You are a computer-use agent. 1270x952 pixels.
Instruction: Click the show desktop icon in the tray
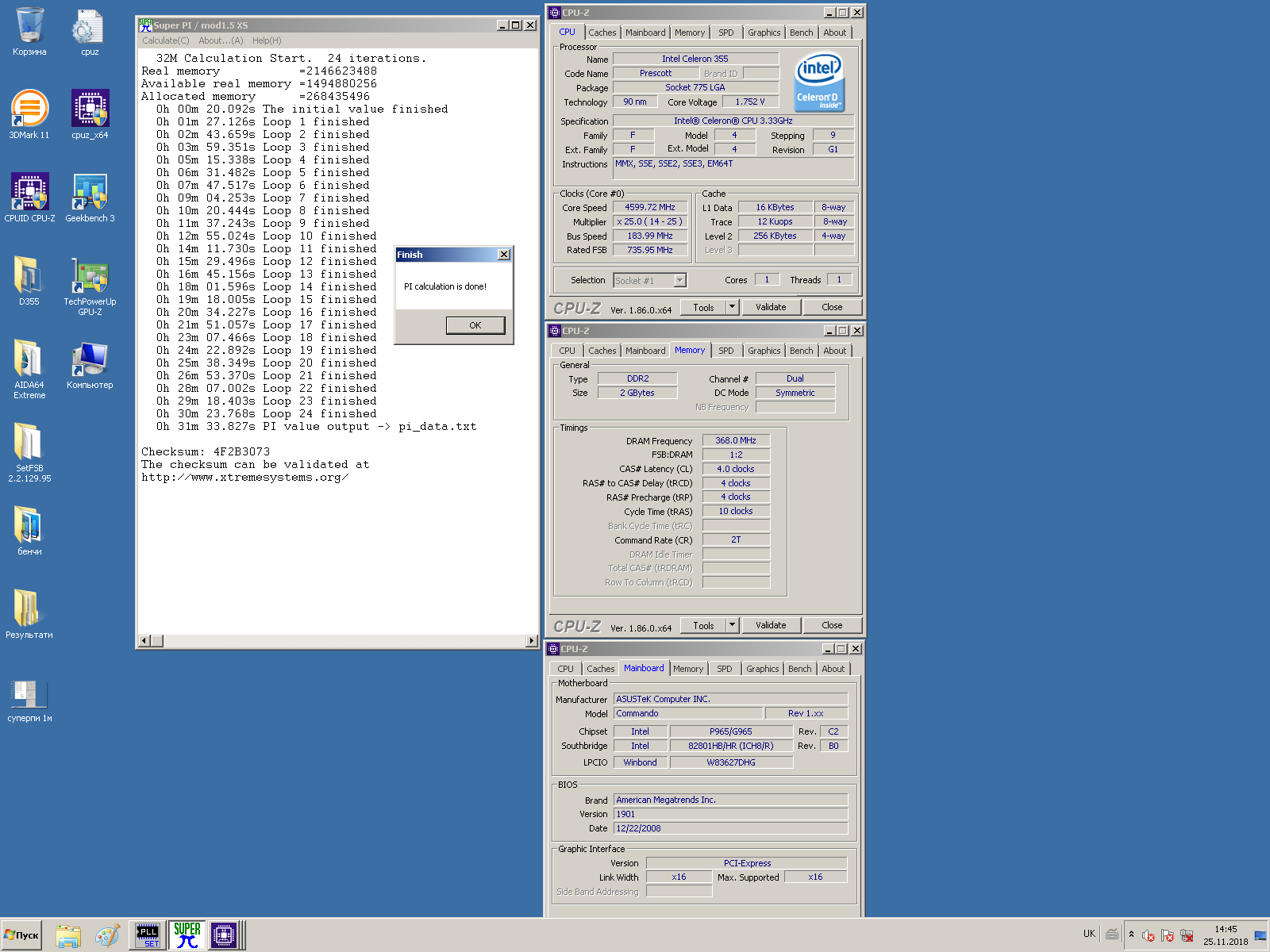(1260, 935)
